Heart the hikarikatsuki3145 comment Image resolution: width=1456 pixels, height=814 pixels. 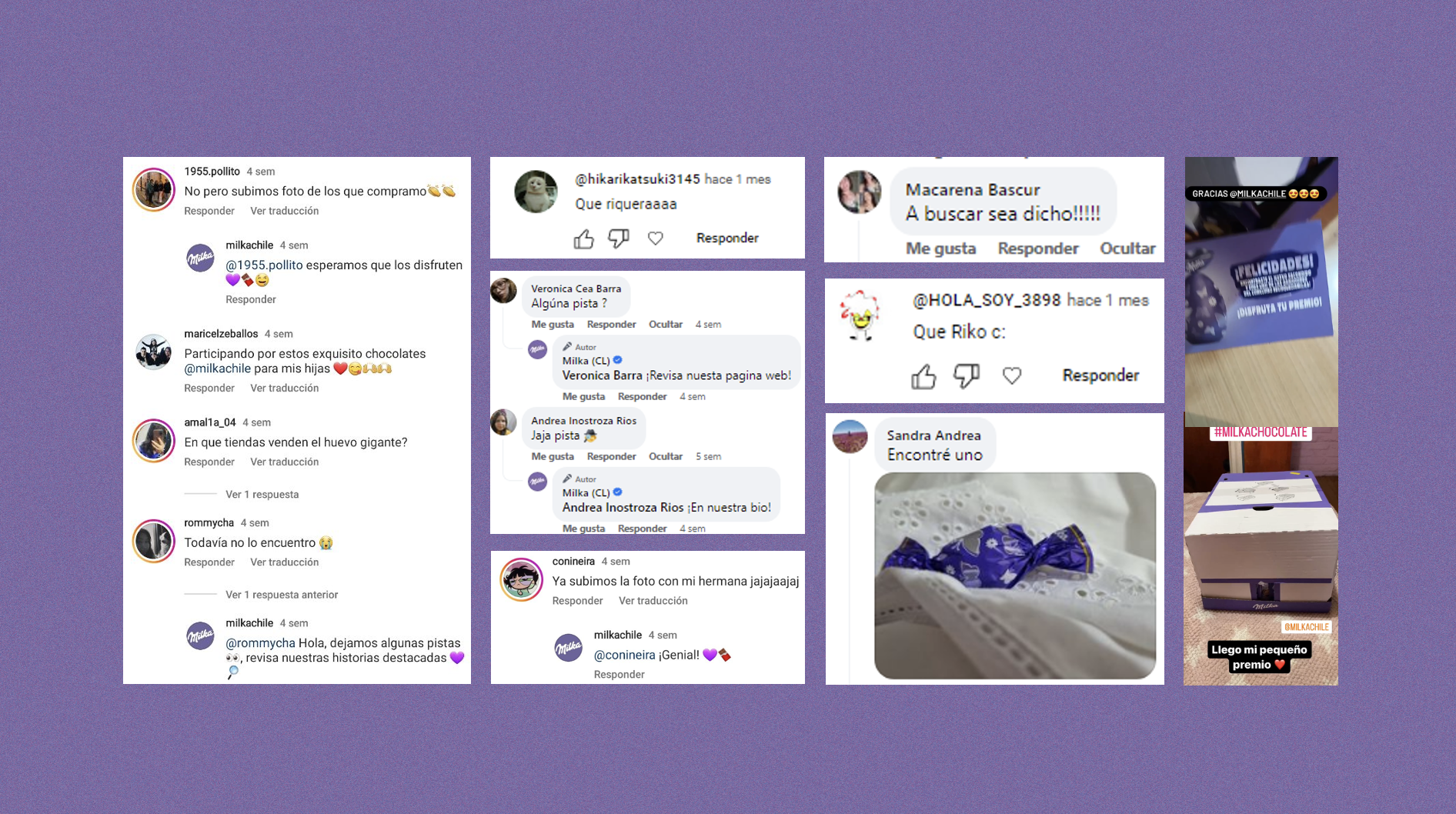point(656,239)
